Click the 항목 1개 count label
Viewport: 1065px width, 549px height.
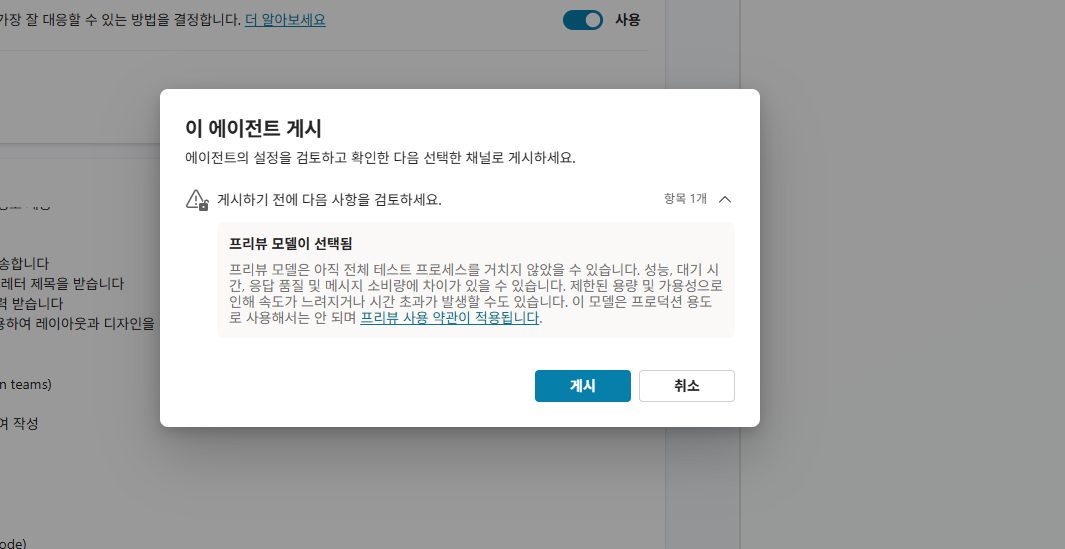click(685, 199)
